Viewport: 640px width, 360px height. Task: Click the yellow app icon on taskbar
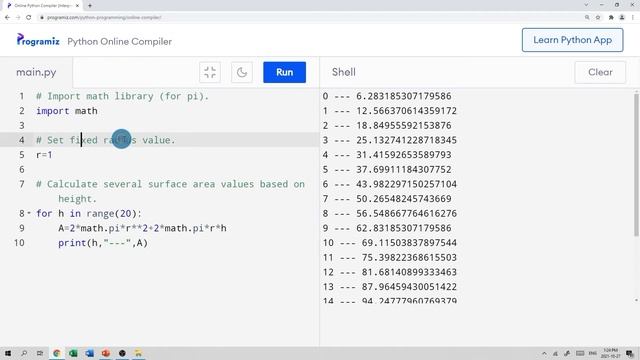(138, 353)
